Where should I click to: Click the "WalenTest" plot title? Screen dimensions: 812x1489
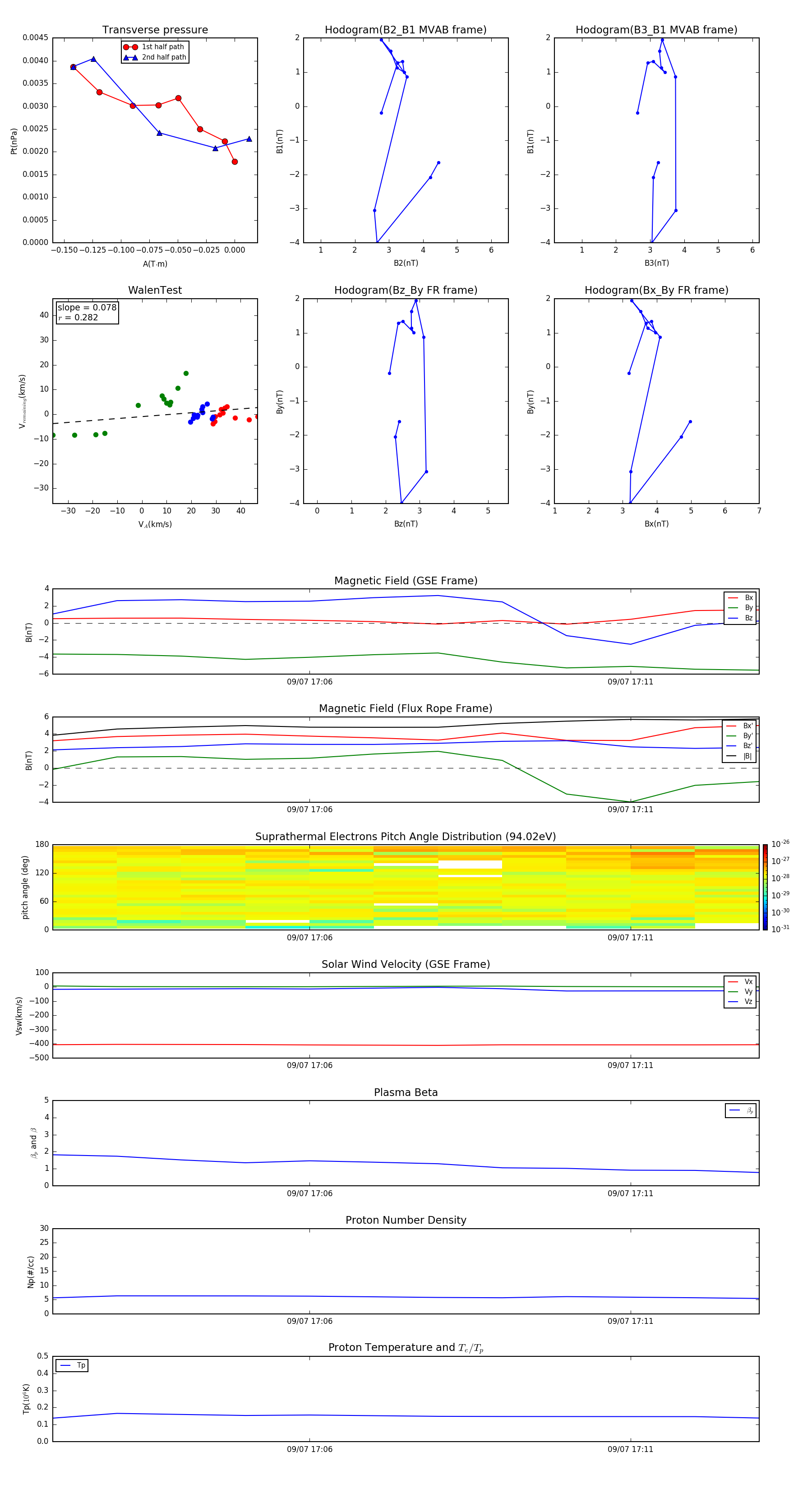point(155,290)
